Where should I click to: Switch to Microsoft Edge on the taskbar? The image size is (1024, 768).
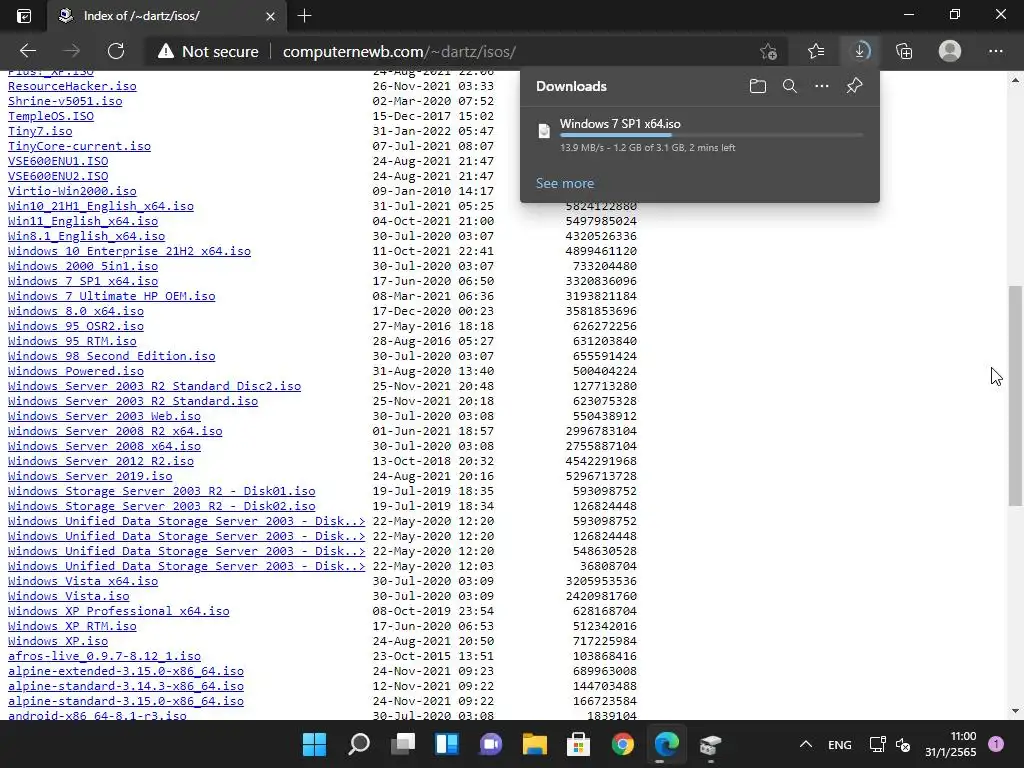[667, 744]
